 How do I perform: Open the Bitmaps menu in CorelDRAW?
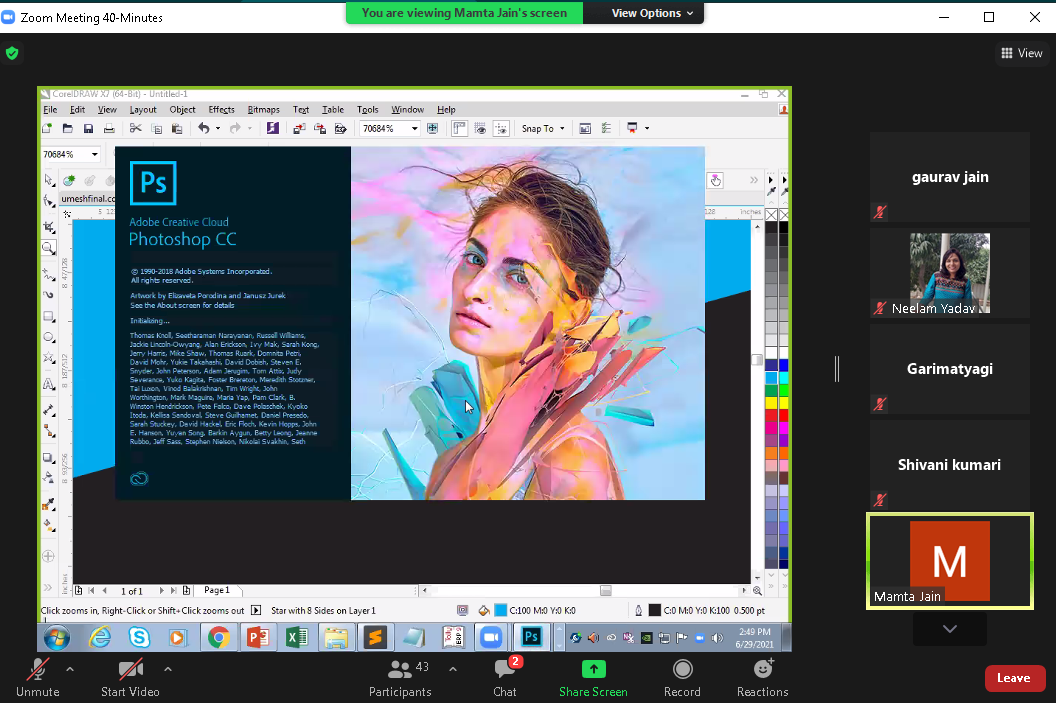tap(263, 110)
